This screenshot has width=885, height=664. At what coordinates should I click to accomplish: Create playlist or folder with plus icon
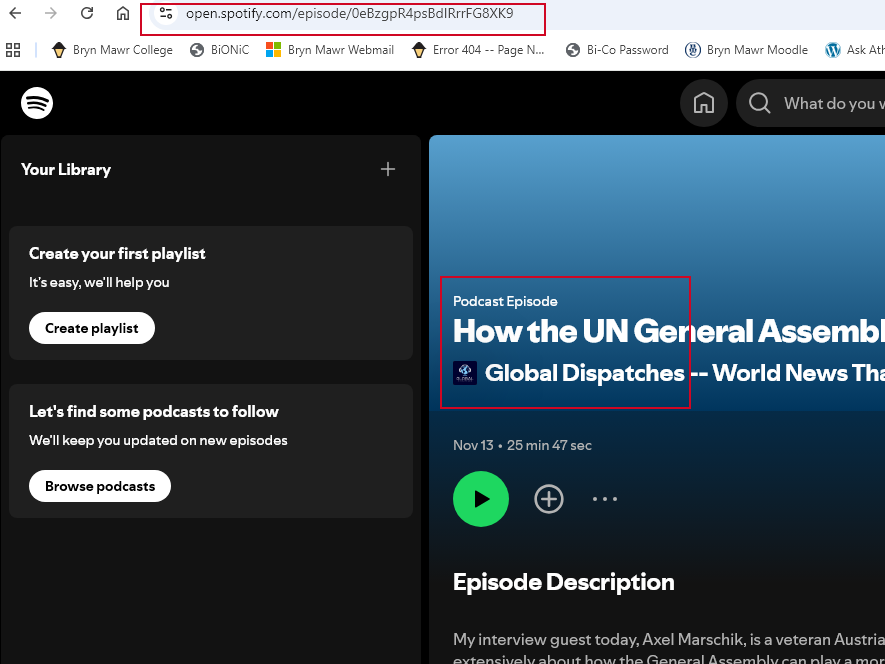pos(388,169)
